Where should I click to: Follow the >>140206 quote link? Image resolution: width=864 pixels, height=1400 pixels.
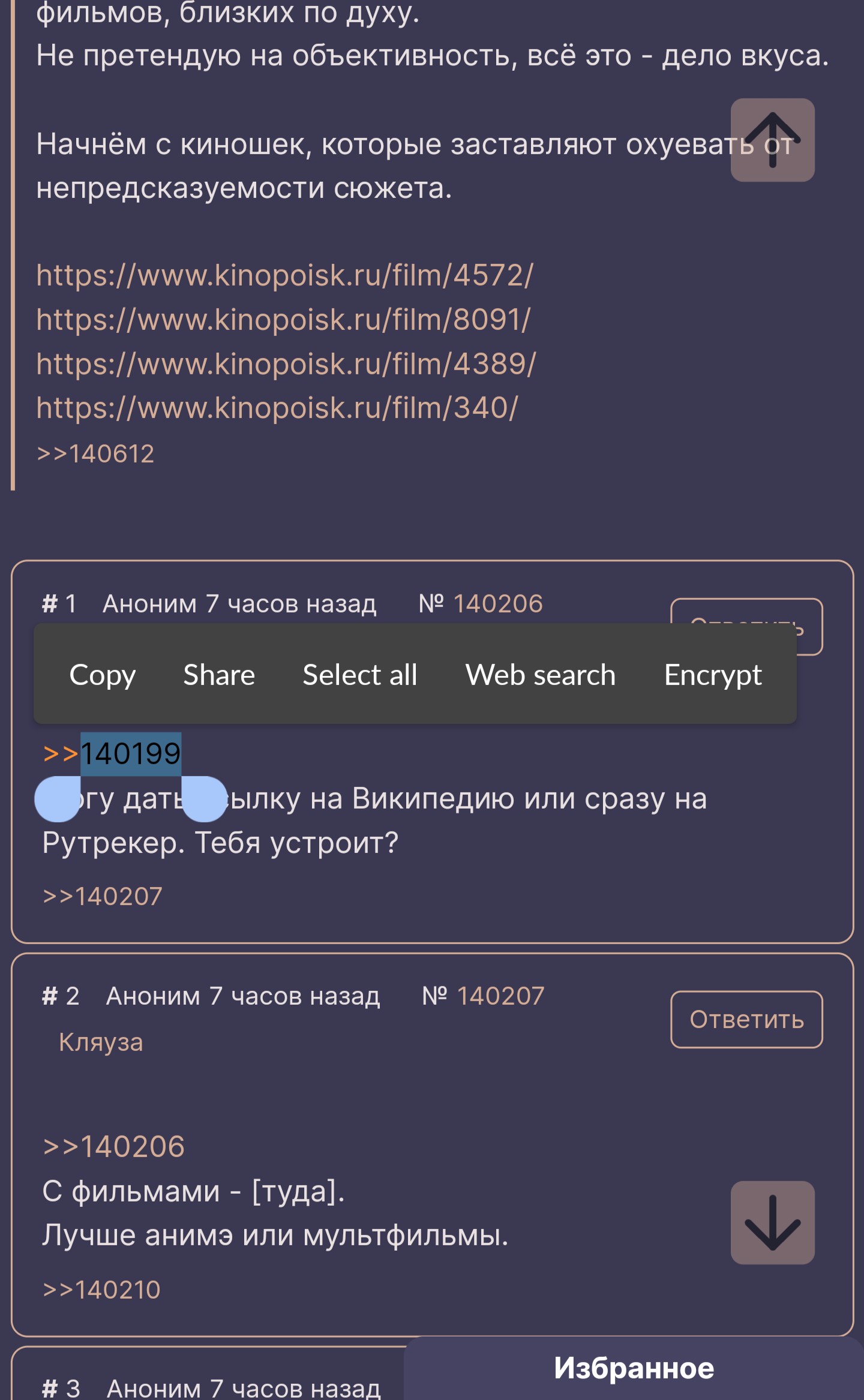coord(113,1146)
